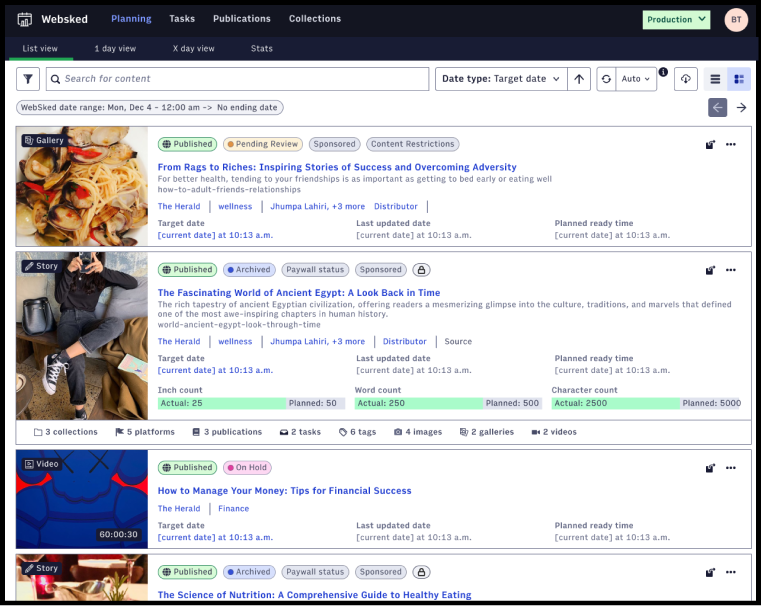
Task: Go to previous page arrow
Action: pyautogui.click(x=717, y=107)
